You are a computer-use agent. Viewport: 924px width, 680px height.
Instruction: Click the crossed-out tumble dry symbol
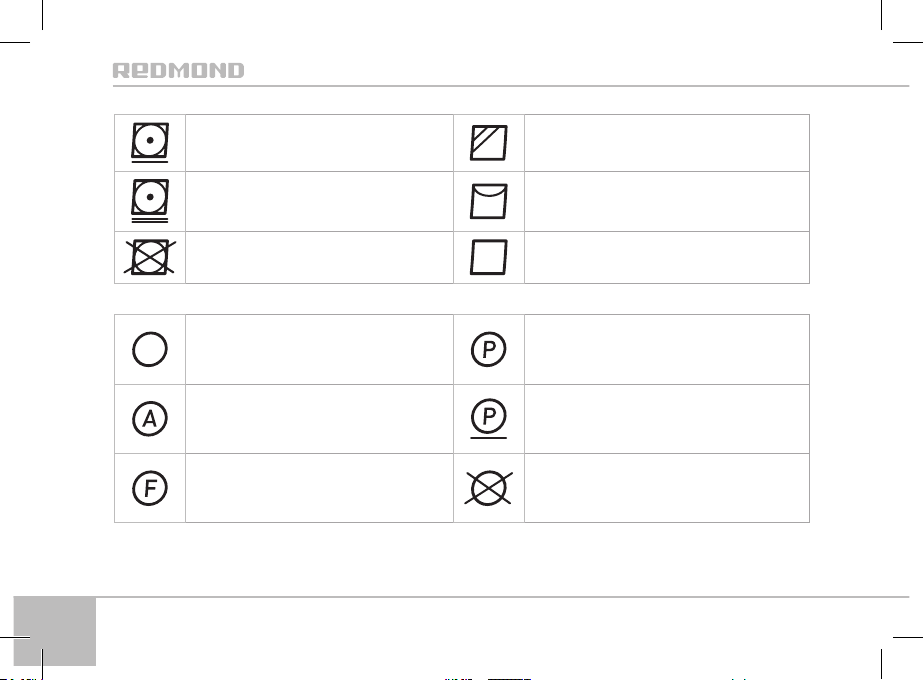[150, 257]
